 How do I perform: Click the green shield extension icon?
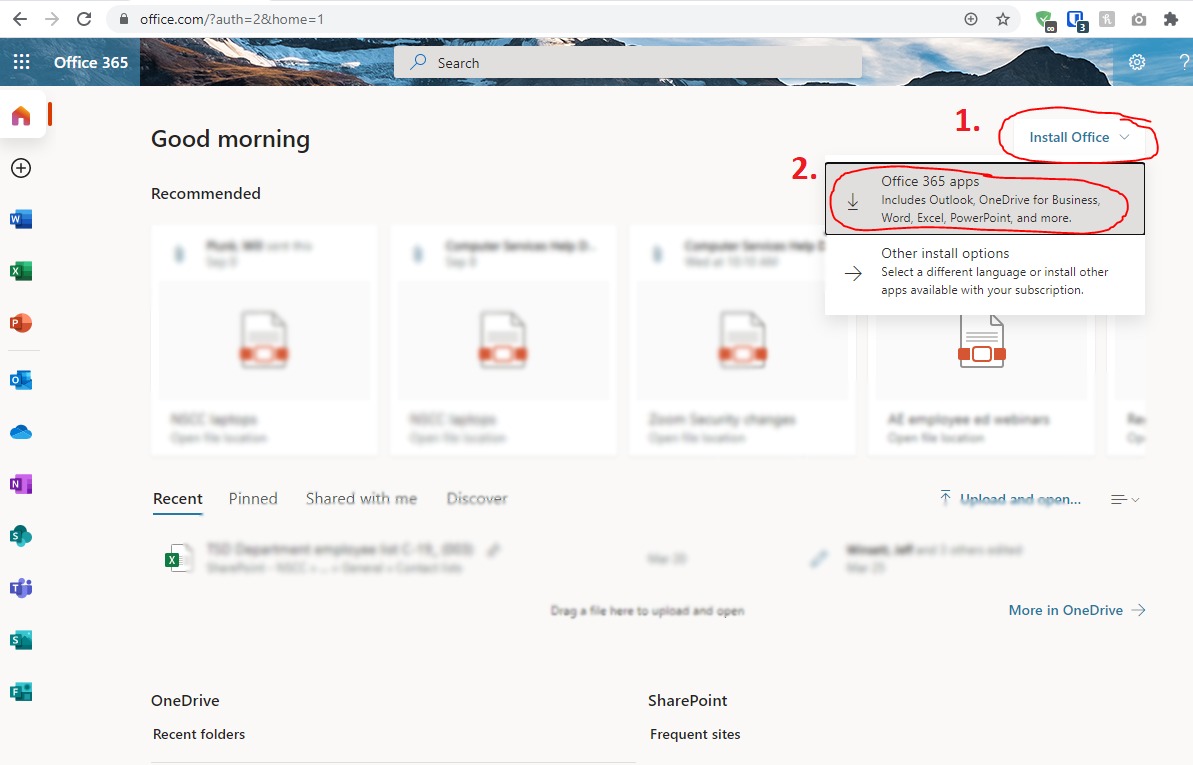[1046, 20]
